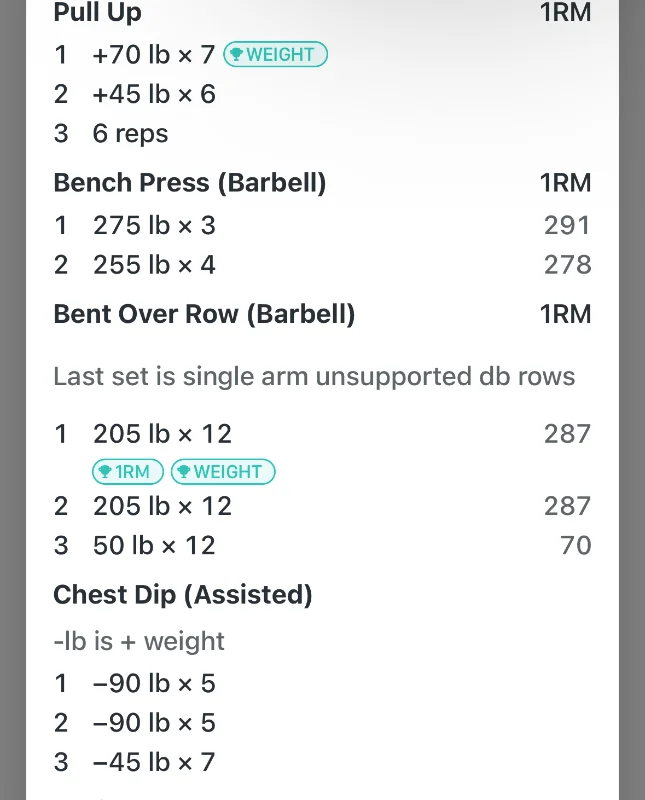
Task: Select Bench Press set 275 lb × 3
Action: [x=322, y=225]
